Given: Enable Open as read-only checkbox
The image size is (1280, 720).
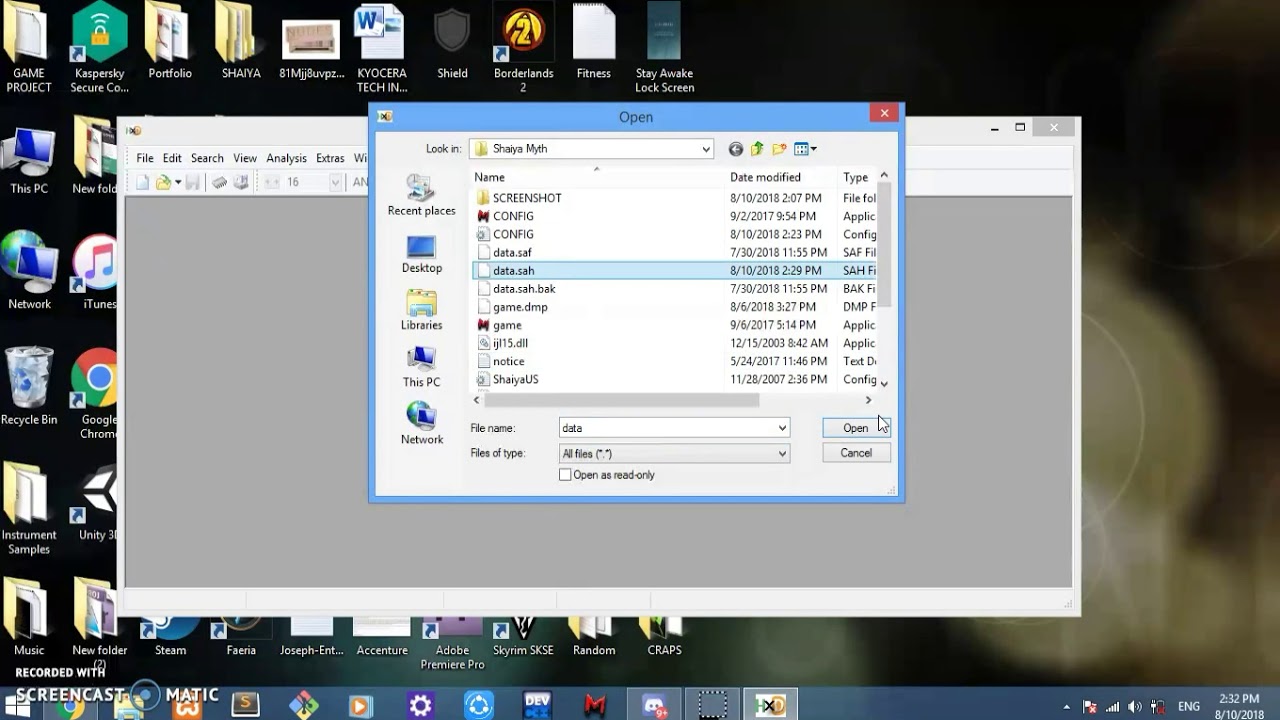Looking at the screenshot, I should (565, 475).
